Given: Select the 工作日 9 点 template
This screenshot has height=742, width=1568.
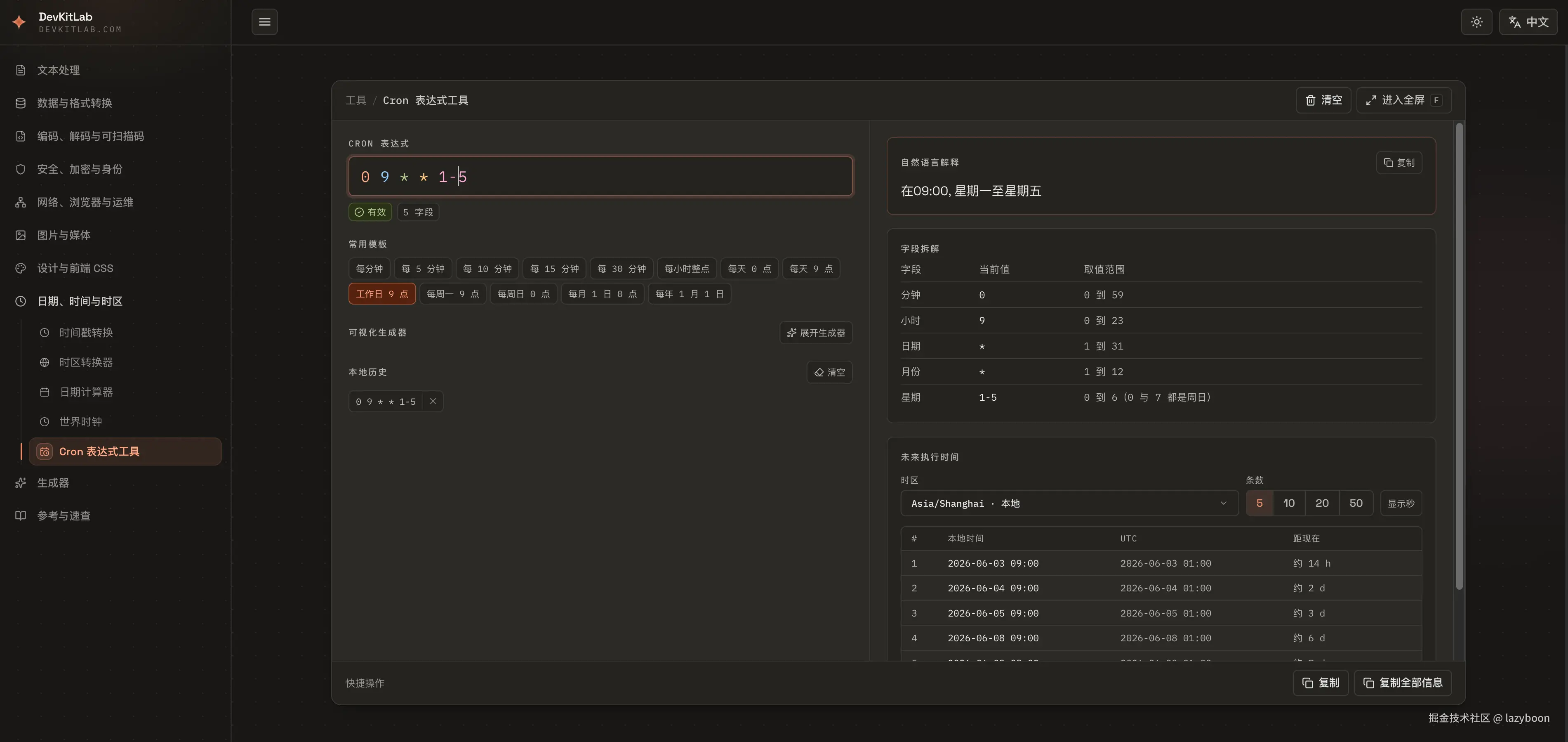Looking at the screenshot, I should coord(382,294).
